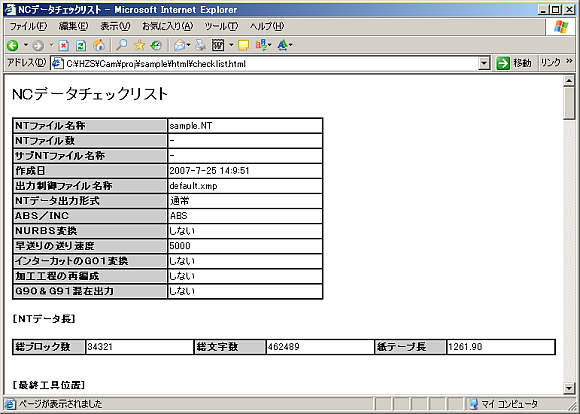Go back with the green Back arrow
The image size is (580, 414).
point(13,46)
